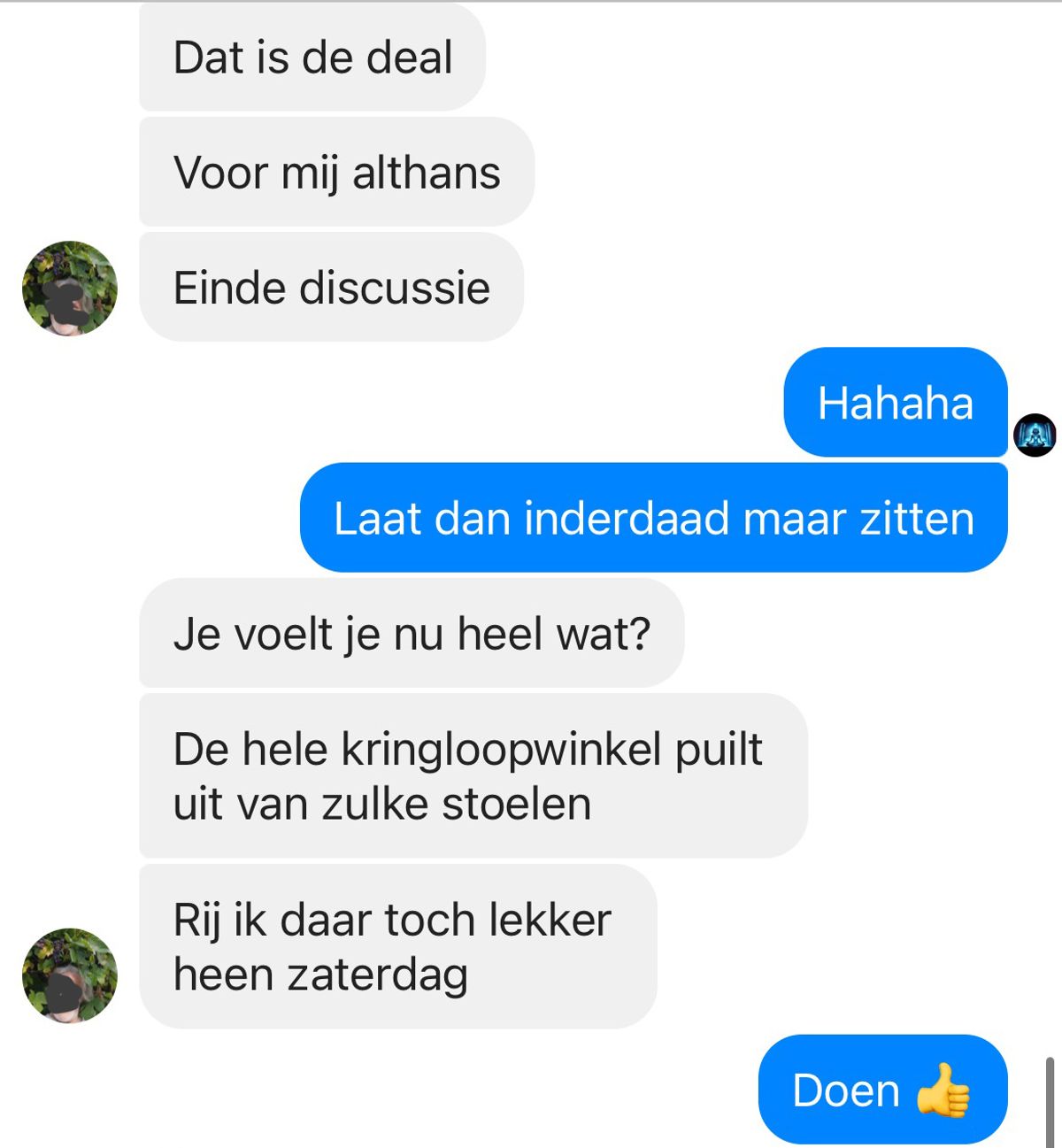
Task: Tap sender avatar beside 'Einde discussie'
Action: pos(70,289)
